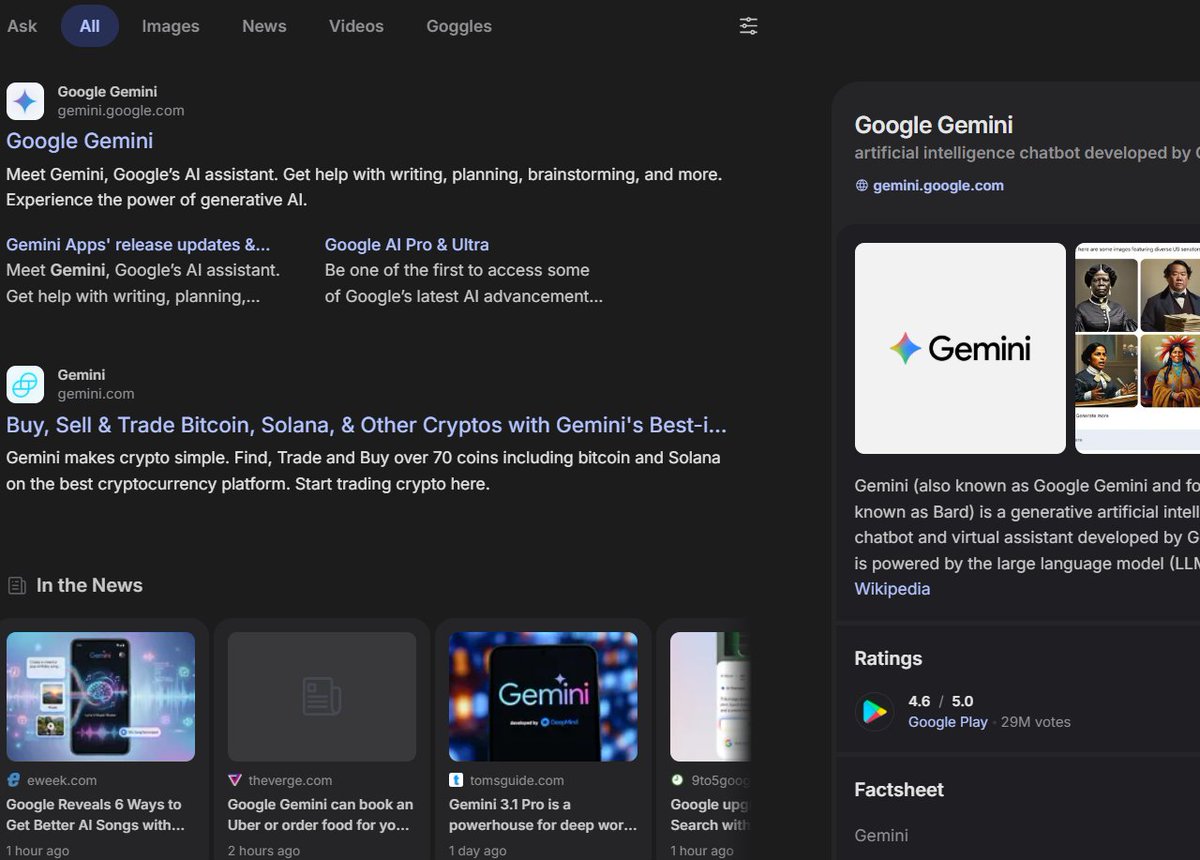Open the gemini.google.com link in info panel

click(938, 185)
